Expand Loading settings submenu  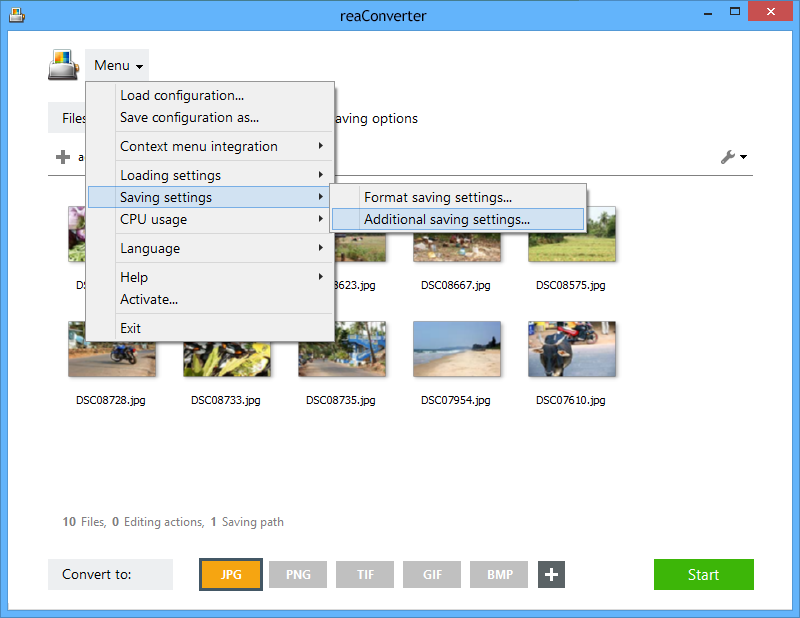210,175
